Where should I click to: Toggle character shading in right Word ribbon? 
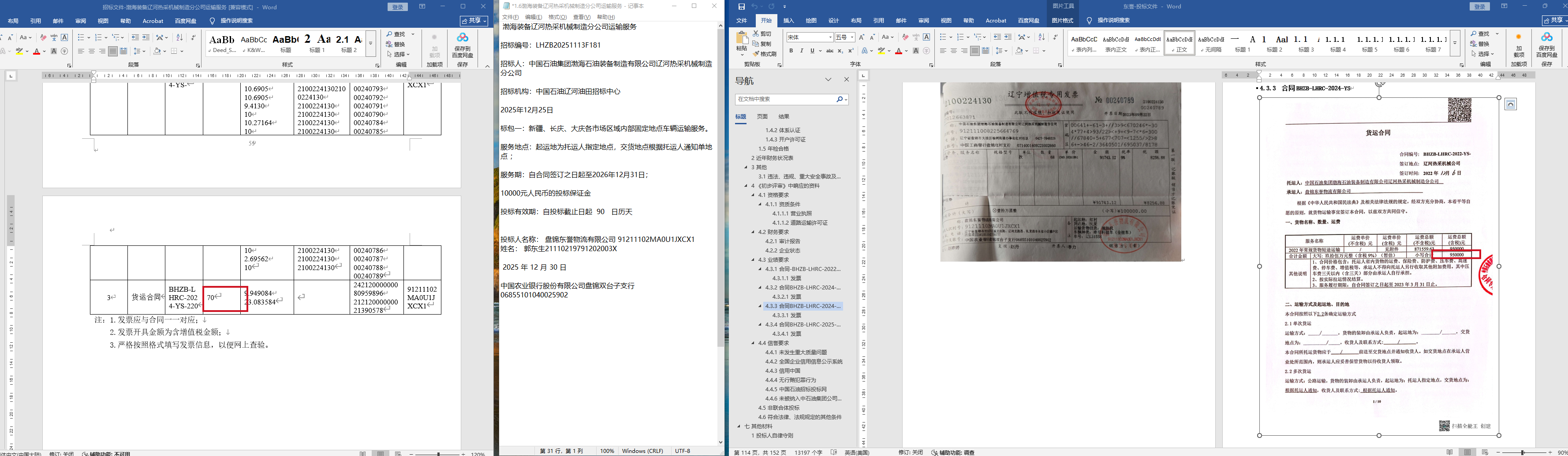click(x=915, y=51)
